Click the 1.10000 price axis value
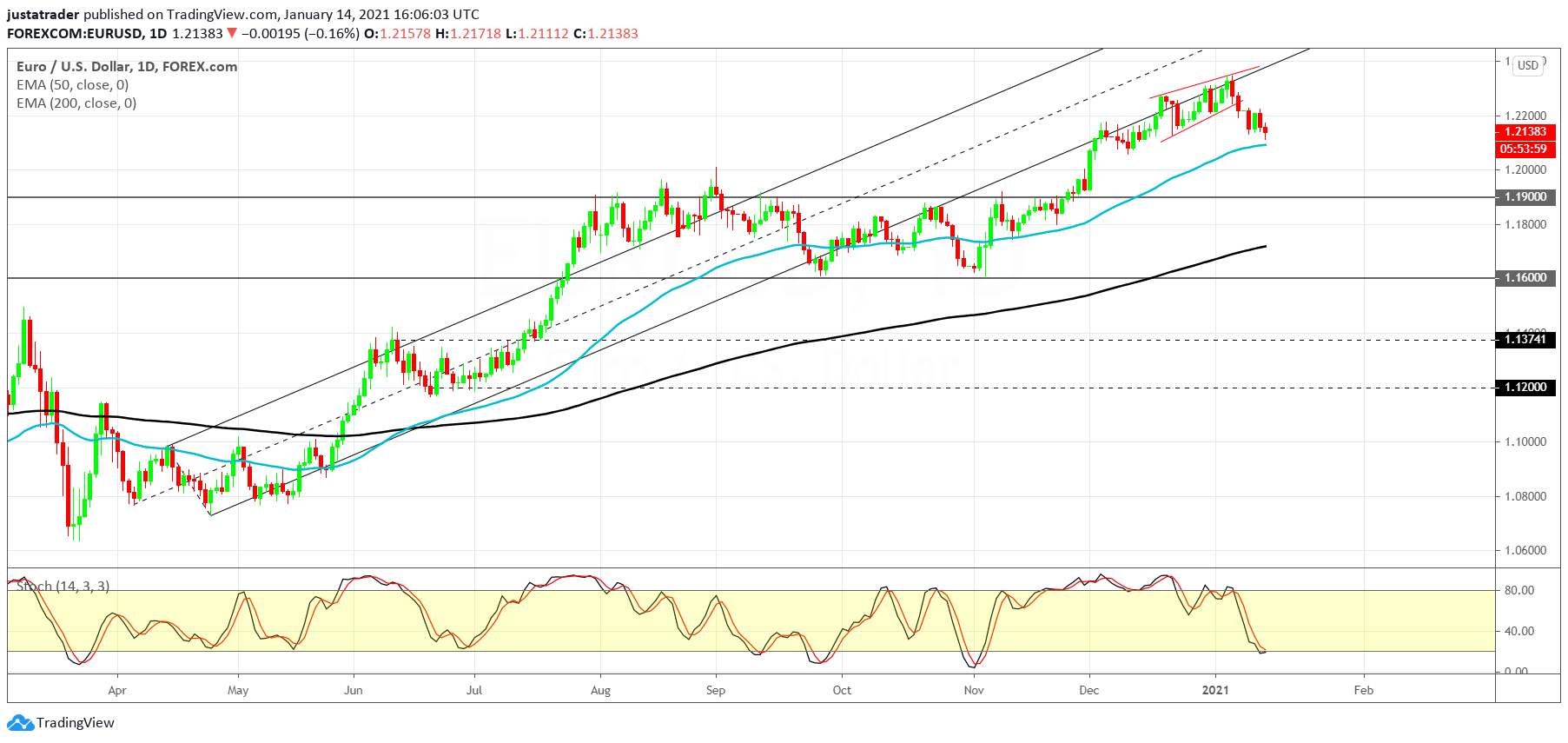This screenshot has width=1568, height=743. [1525, 442]
